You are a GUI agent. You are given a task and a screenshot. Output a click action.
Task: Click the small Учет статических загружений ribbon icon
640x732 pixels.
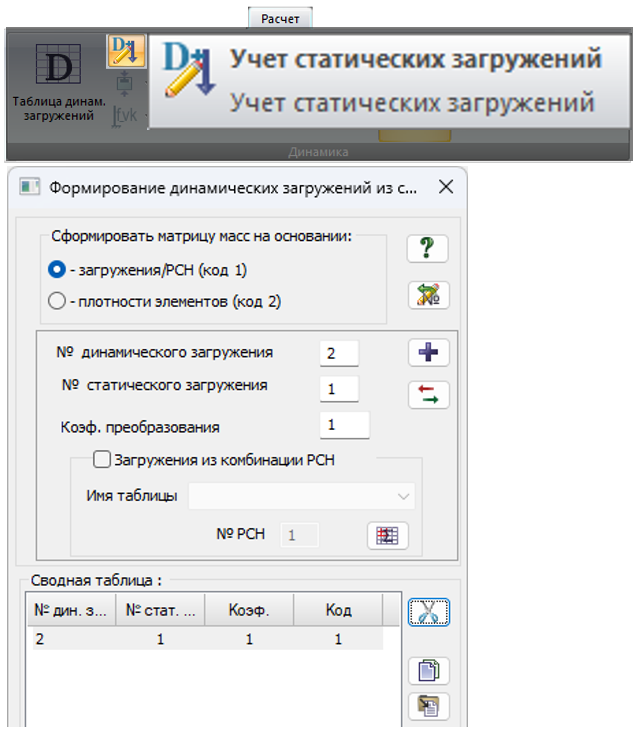(x=126, y=51)
